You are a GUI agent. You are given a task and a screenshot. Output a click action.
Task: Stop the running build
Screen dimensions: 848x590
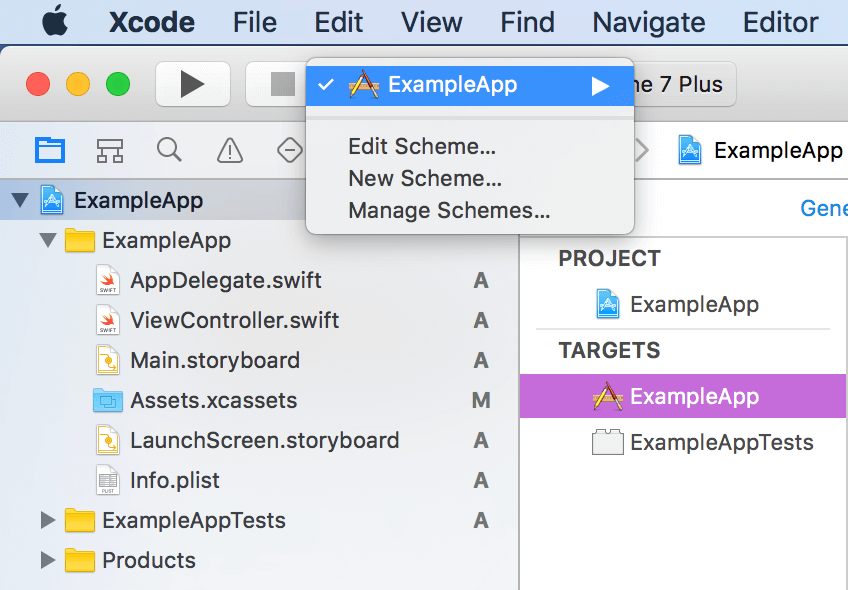[276, 84]
